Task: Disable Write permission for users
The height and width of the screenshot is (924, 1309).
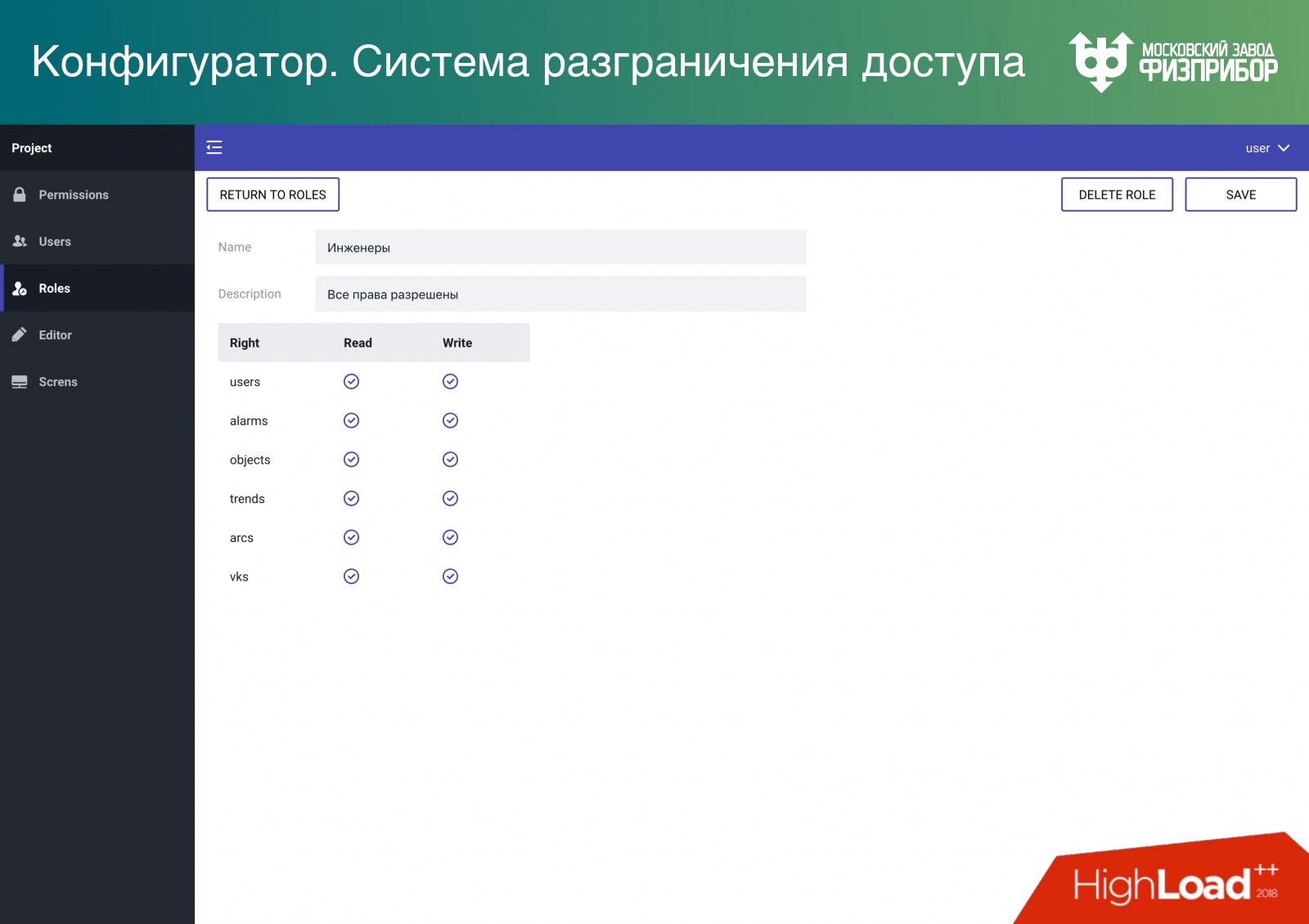Action: pos(450,381)
